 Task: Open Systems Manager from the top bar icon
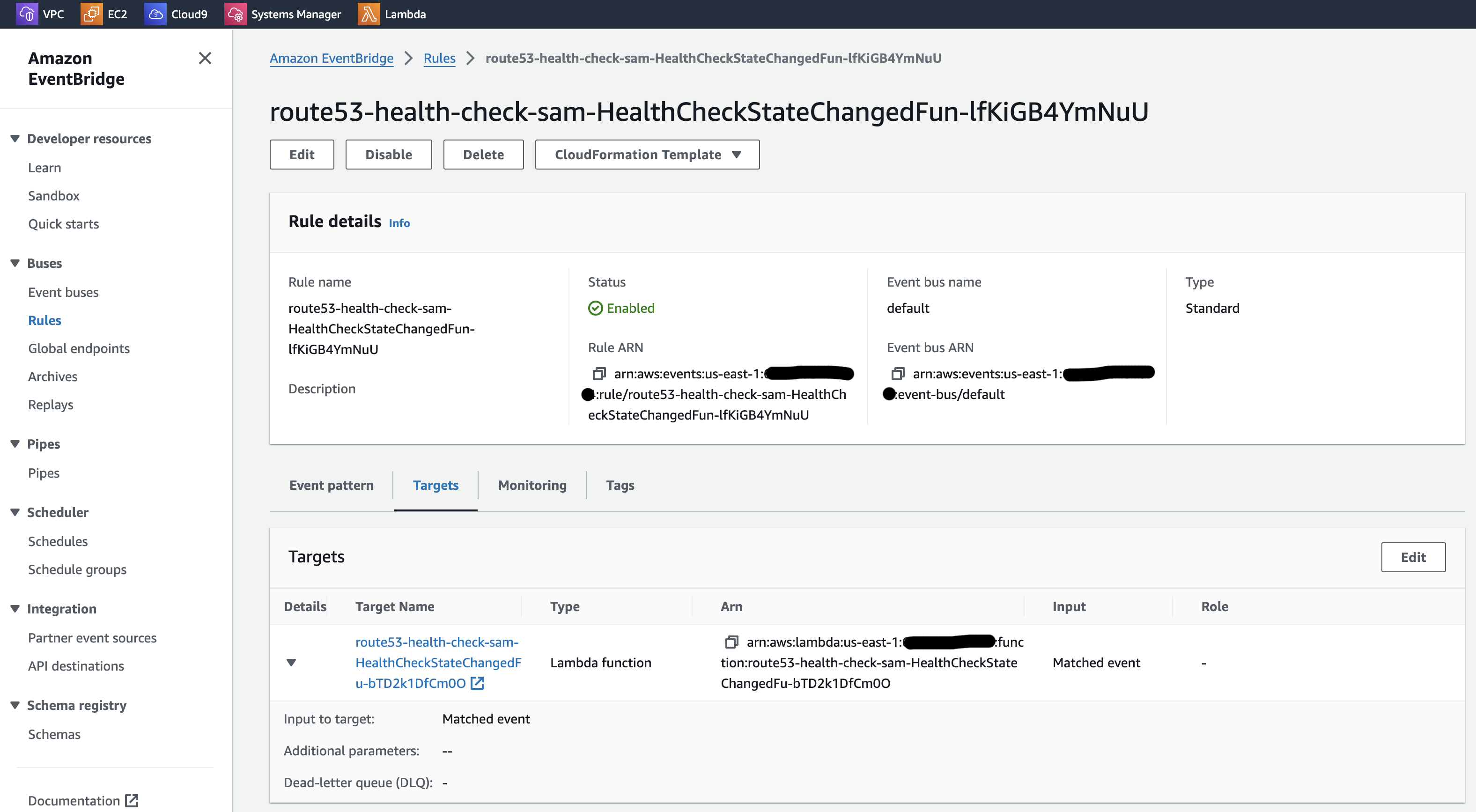(235, 14)
